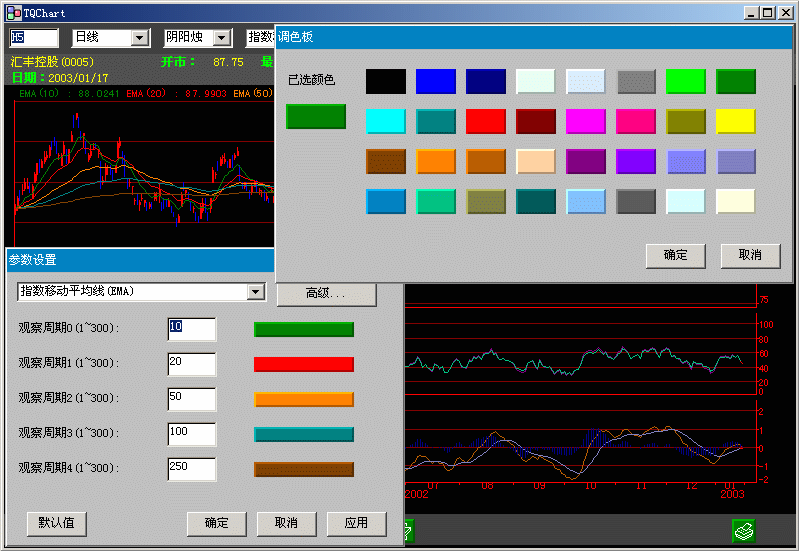Screen dimensions: 799x551
Task: Click the period 4 value field showing 250
Action: click(x=192, y=469)
